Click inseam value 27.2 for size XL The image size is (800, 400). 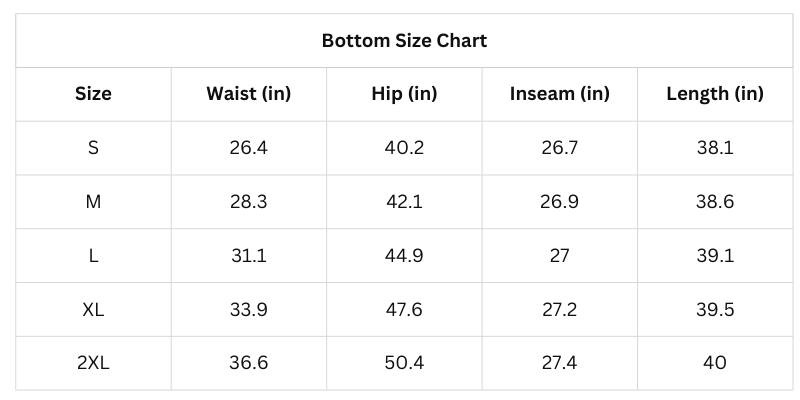tap(559, 310)
